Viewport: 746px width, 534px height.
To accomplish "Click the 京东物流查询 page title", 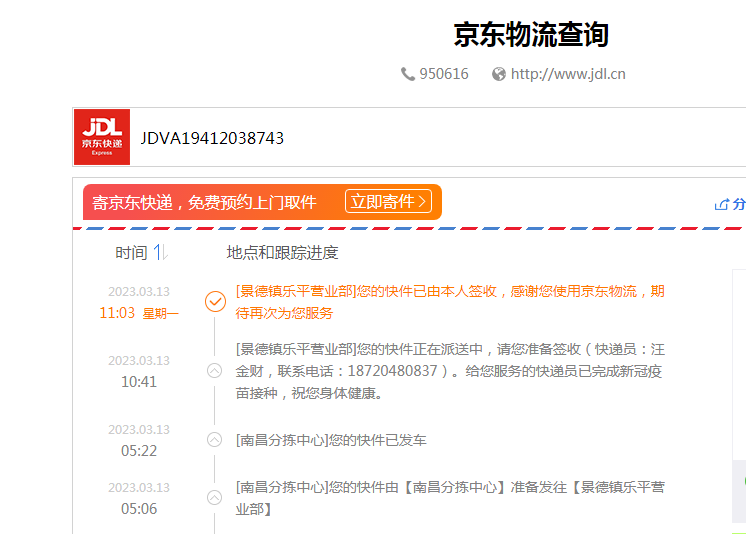I will pyautogui.click(x=531, y=35).
